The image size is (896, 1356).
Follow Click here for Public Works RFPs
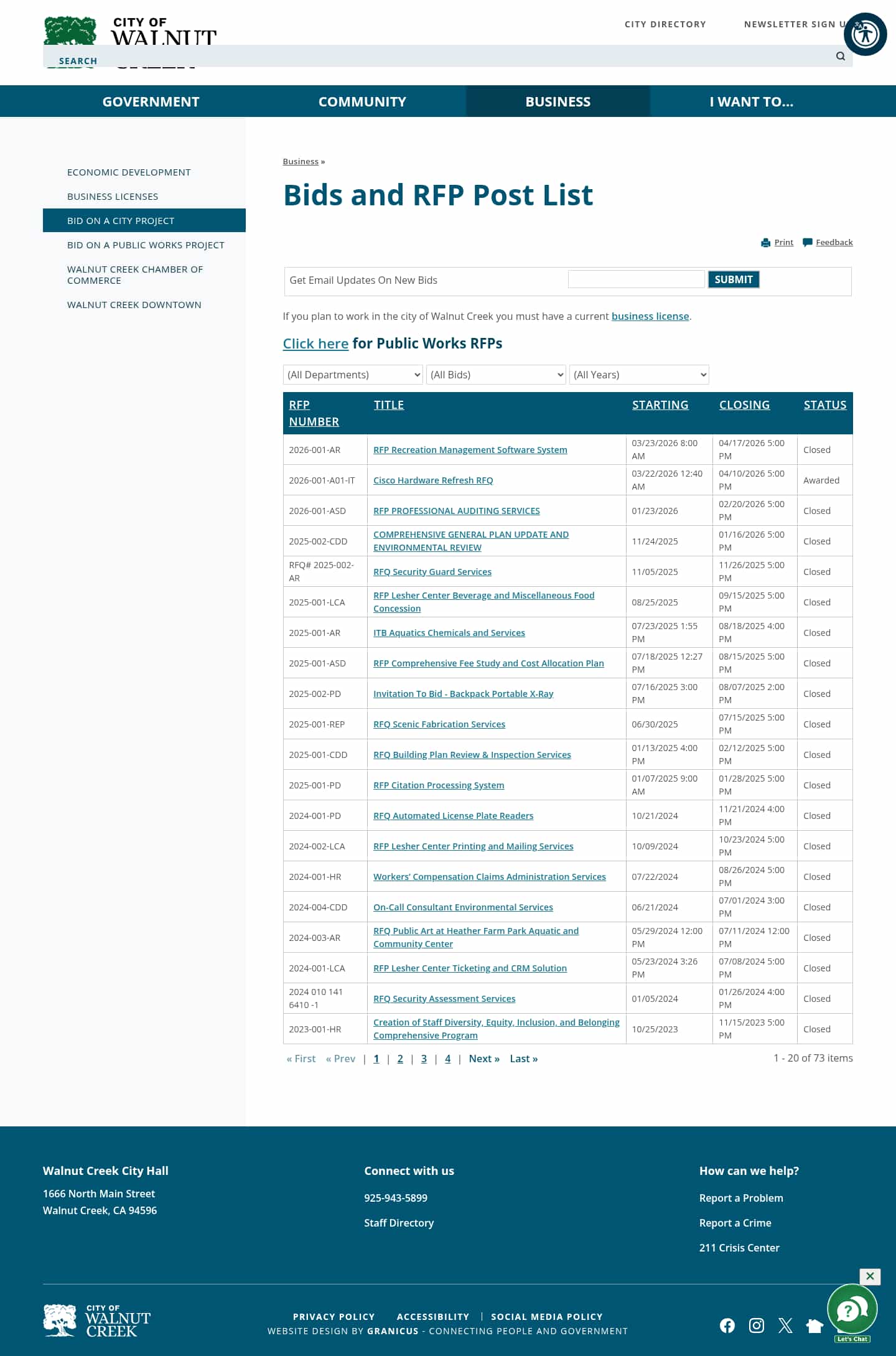[x=315, y=344]
